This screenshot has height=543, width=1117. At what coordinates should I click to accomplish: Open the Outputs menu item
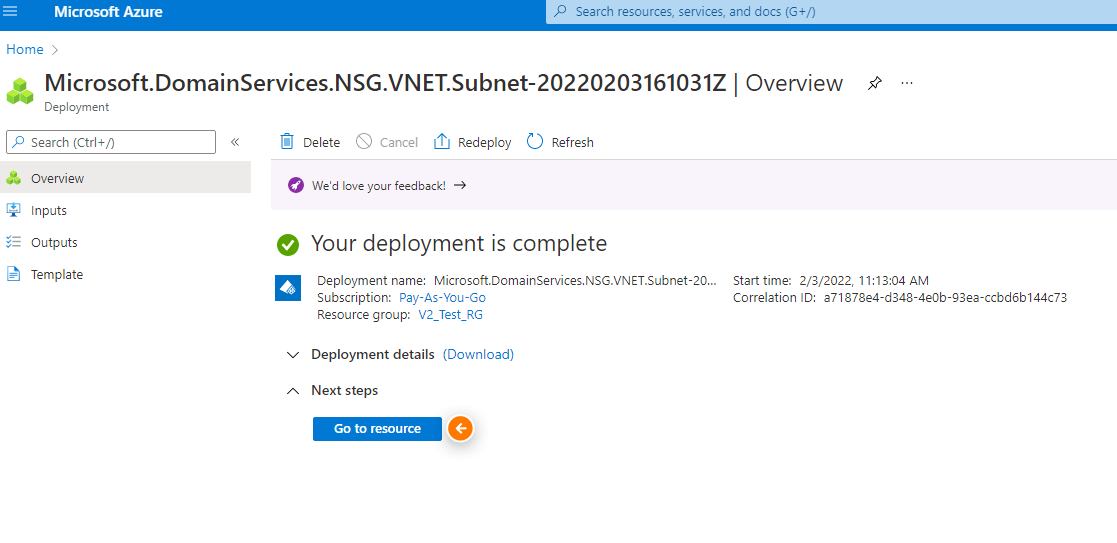point(125,242)
